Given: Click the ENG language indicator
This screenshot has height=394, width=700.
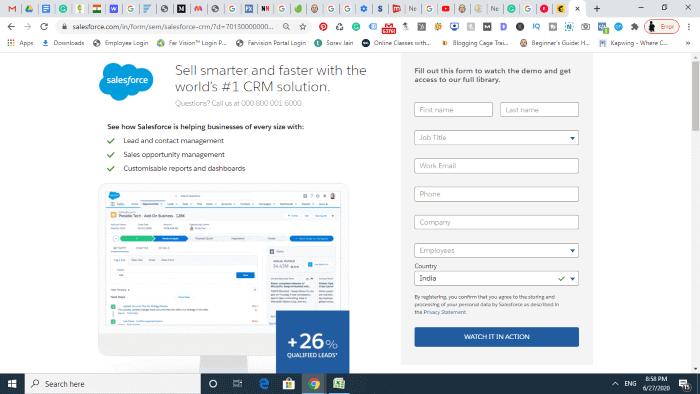Looking at the screenshot, I should coord(630,384).
